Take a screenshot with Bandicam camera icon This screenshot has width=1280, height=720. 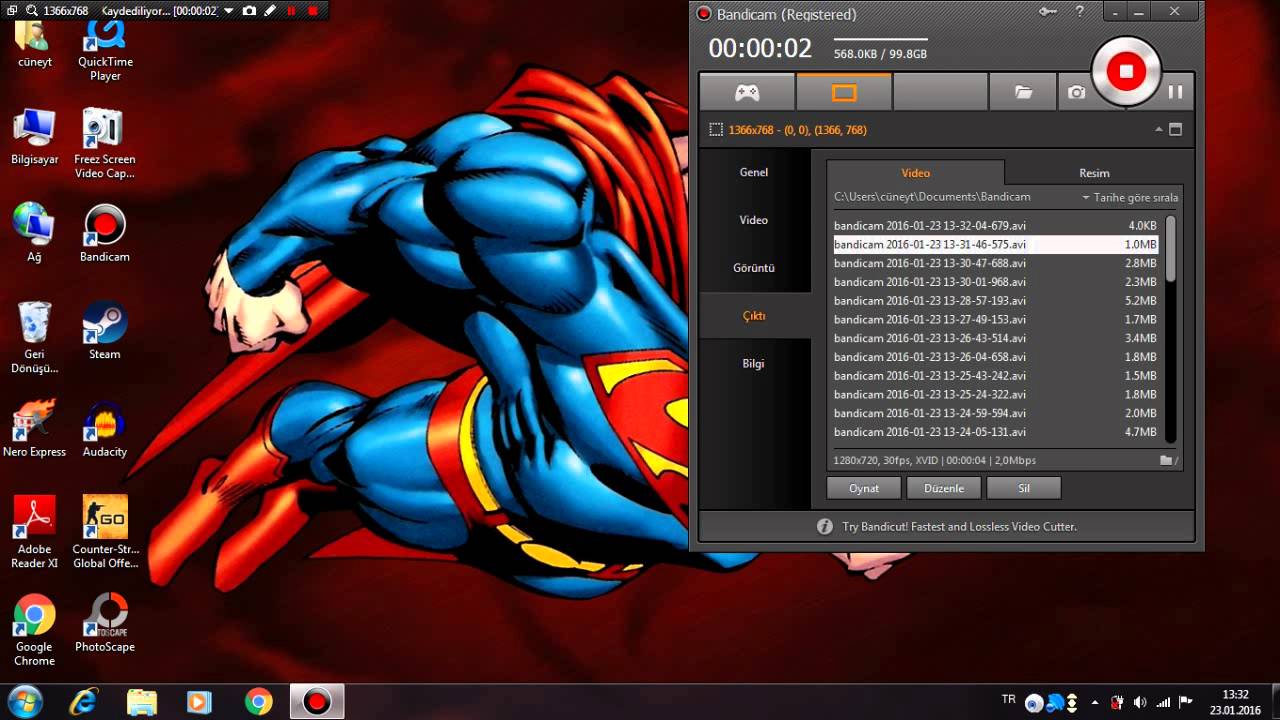1076,92
